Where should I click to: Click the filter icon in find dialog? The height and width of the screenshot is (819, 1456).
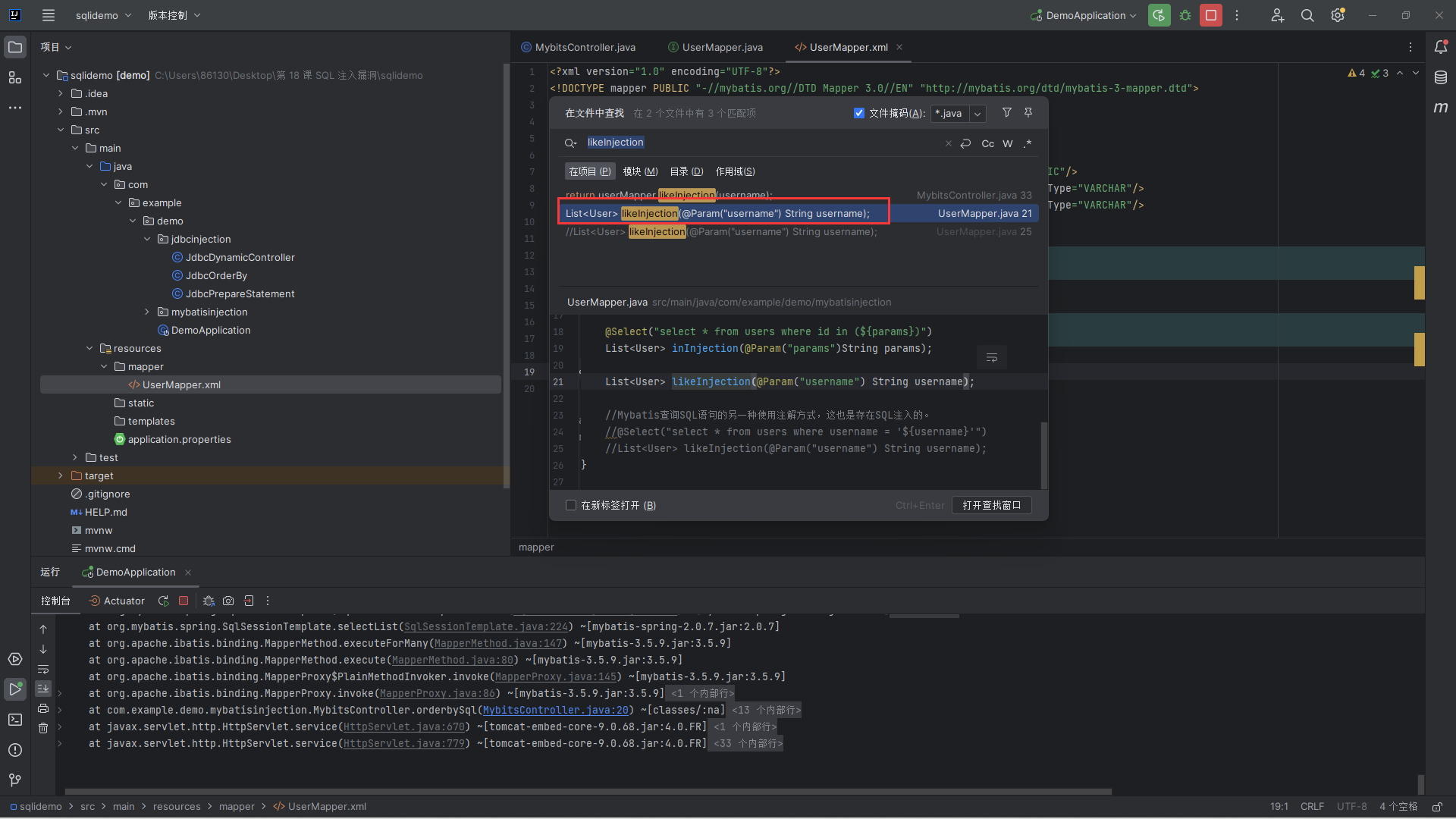coord(1006,113)
